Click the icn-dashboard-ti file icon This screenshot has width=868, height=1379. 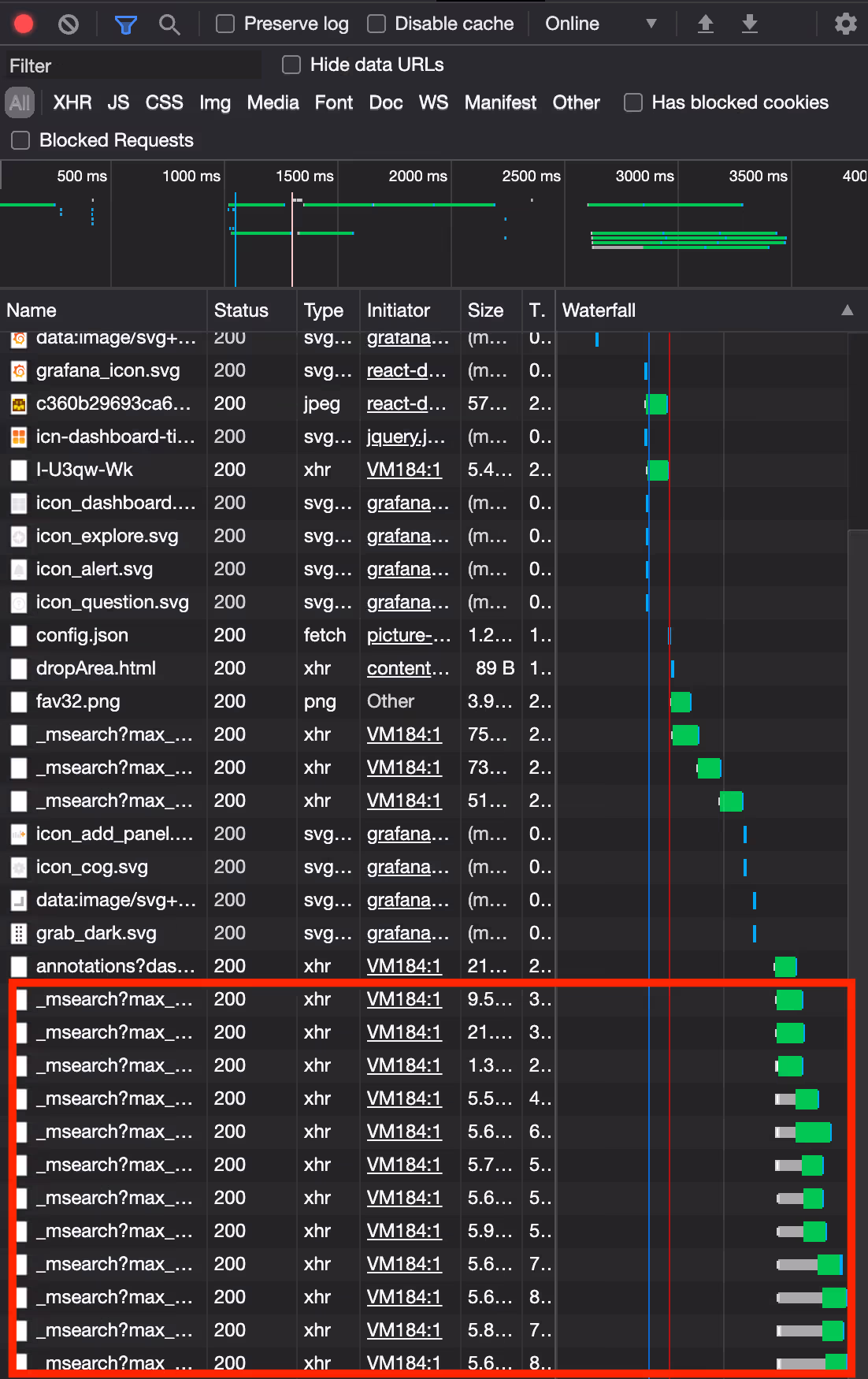[x=19, y=437]
